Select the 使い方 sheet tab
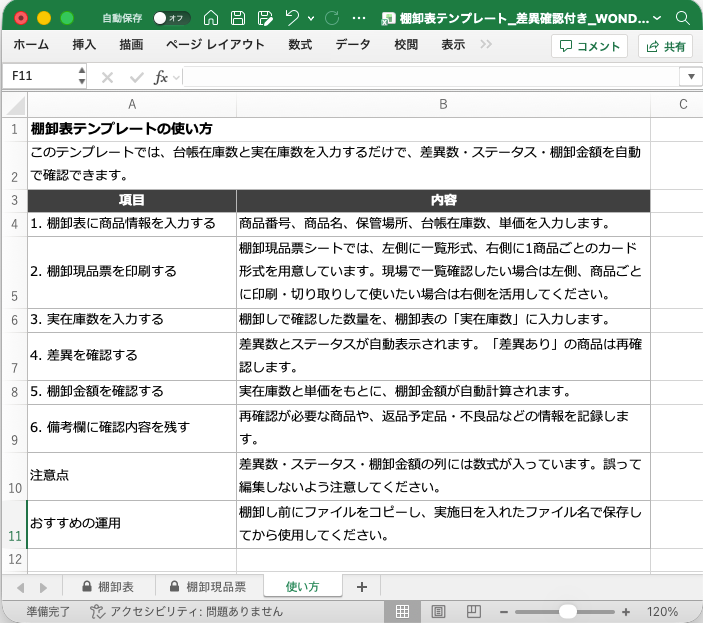Viewport: 703px width, 623px height. pos(303,586)
